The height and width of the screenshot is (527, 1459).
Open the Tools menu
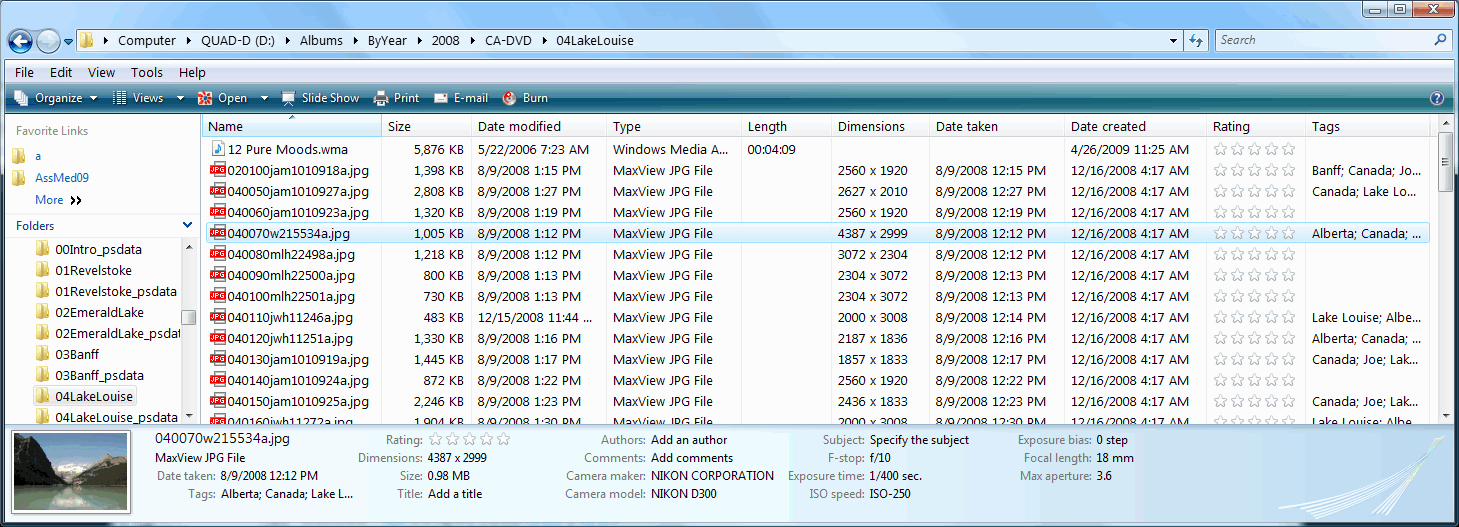tap(147, 72)
